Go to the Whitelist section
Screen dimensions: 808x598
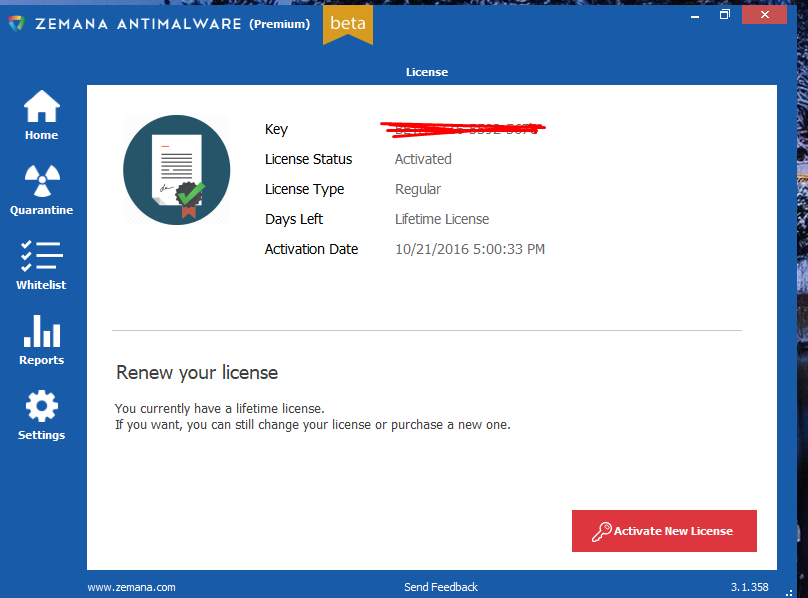[42, 265]
